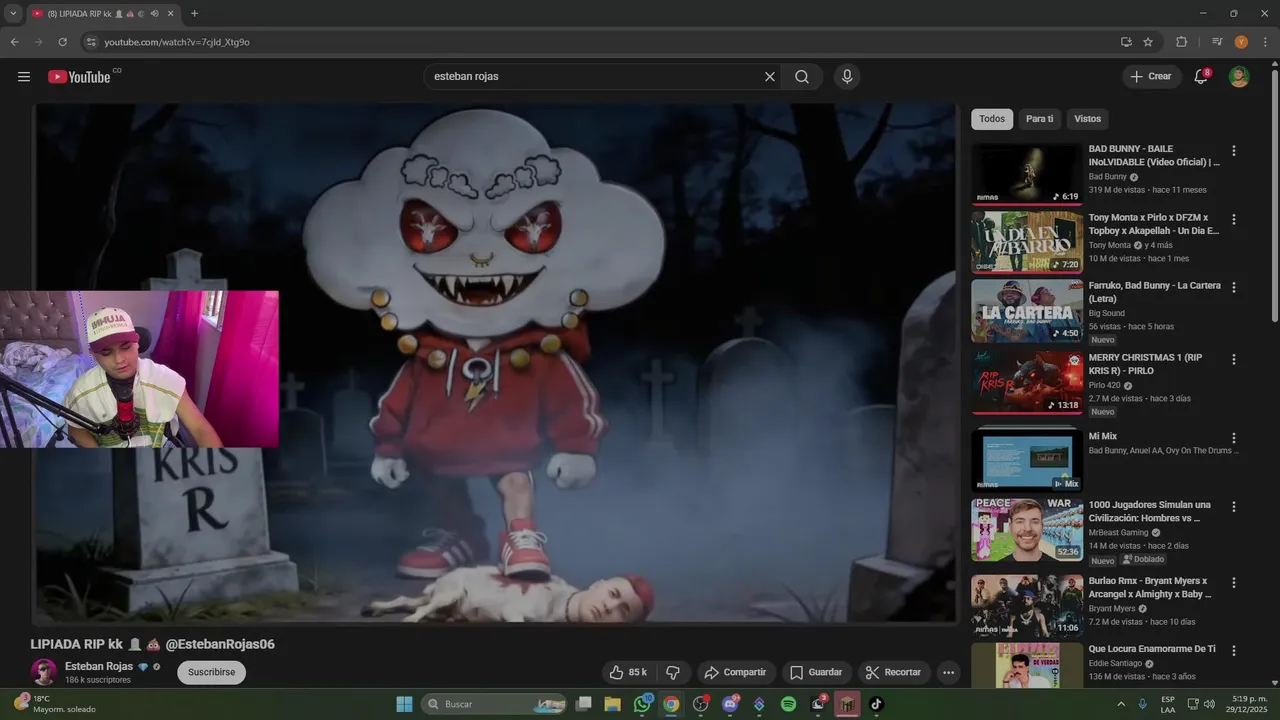The width and height of the screenshot is (1280, 720).
Task: Open Discord from the taskbar
Action: coord(730,704)
